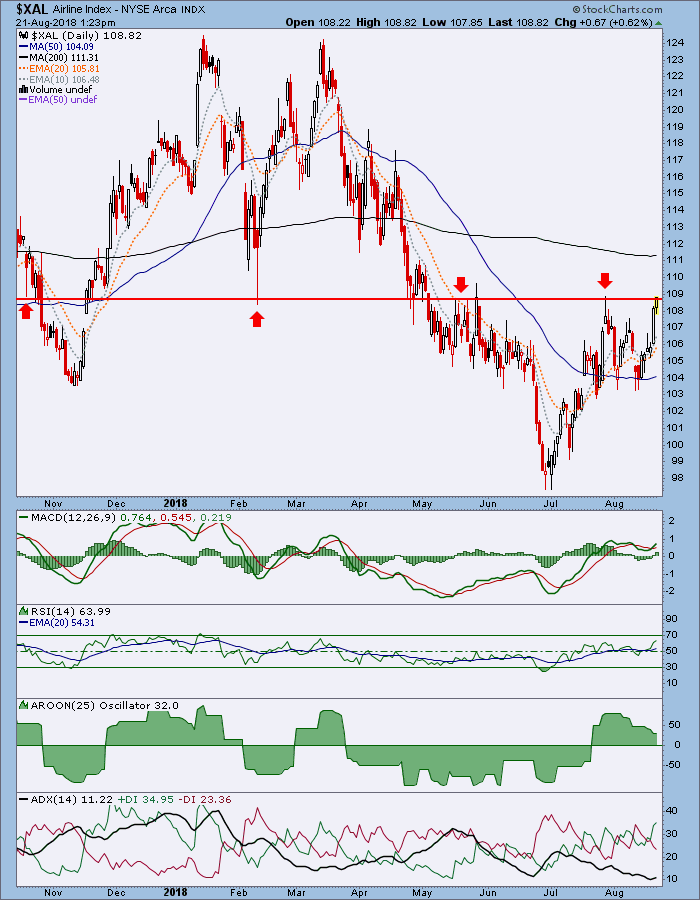Click the MA(200) 111.31 legend entry
Image resolution: width=700 pixels, height=900 pixels.
(63, 57)
